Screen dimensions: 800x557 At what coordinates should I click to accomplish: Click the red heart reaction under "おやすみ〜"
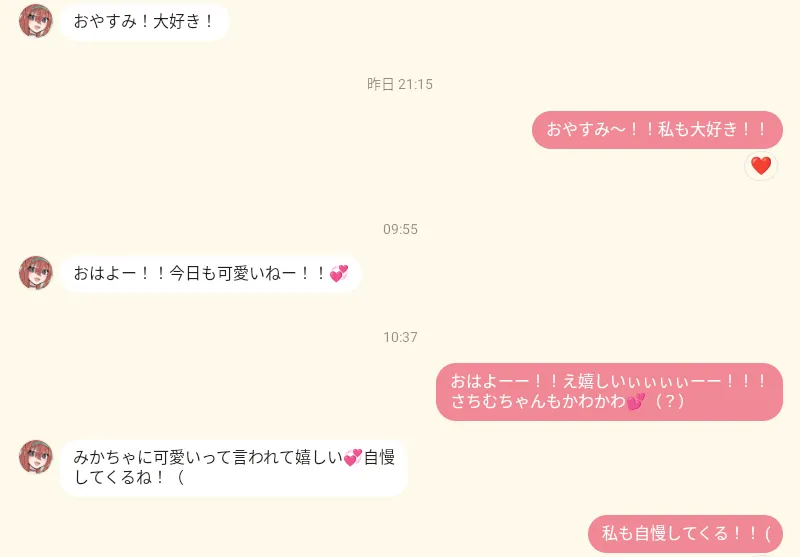pyautogui.click(x=761, y=166)
